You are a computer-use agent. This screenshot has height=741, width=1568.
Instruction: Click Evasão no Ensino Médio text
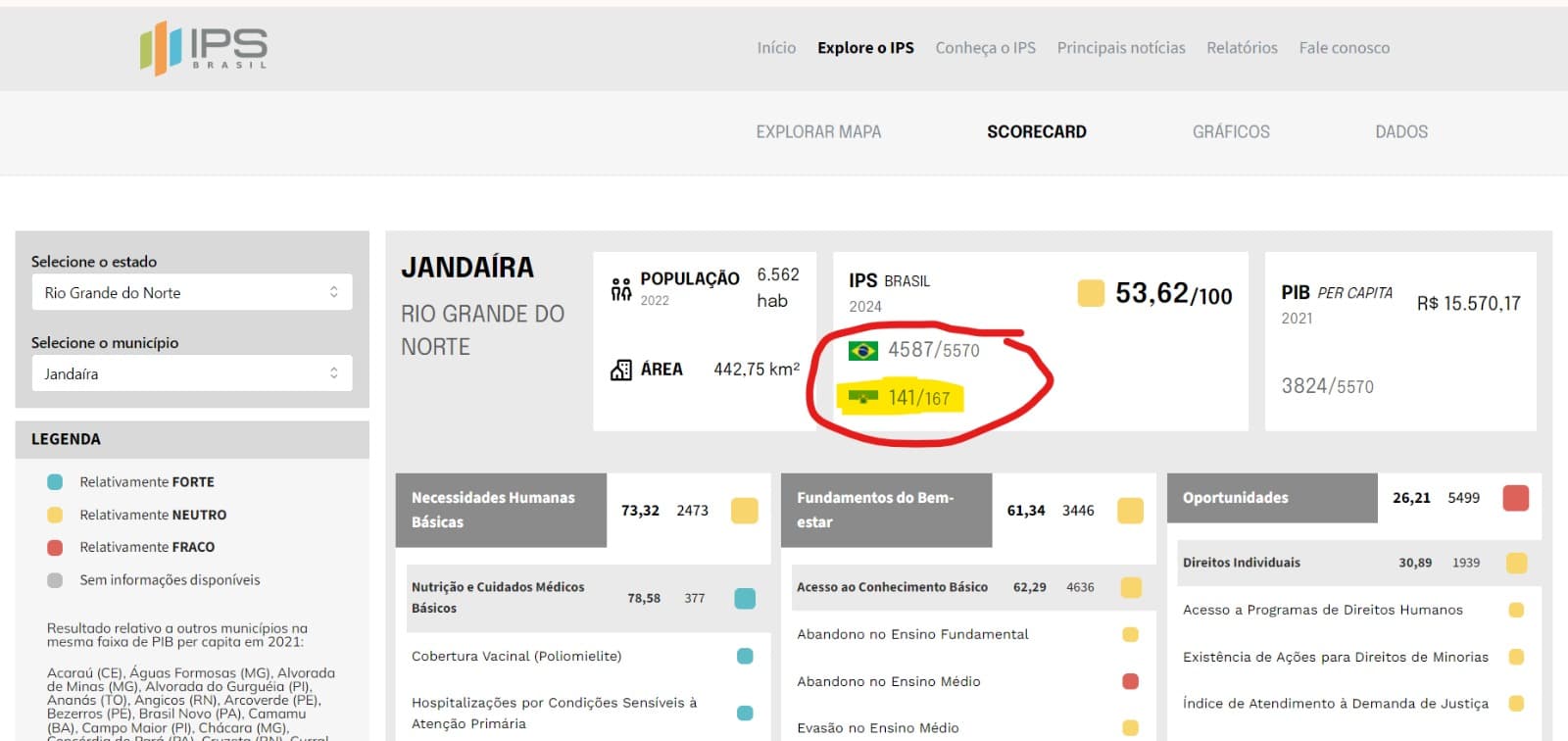click(878, 727)
